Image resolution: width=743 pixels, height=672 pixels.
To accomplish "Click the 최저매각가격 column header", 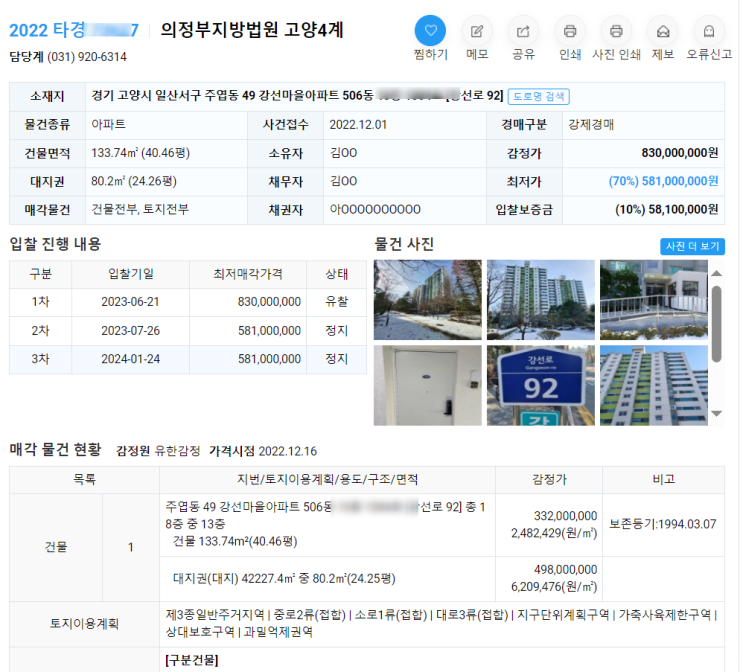I will (x=248, y=274).
